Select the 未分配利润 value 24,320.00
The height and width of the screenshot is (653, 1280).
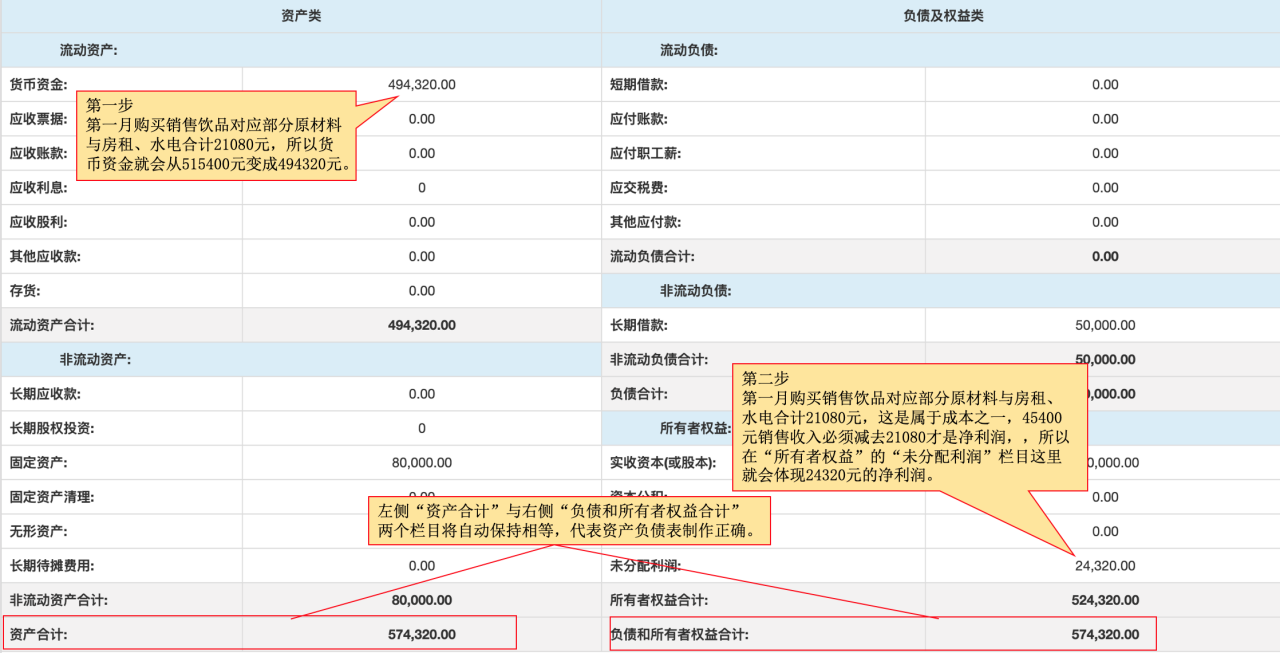(x=1105, y=566)
